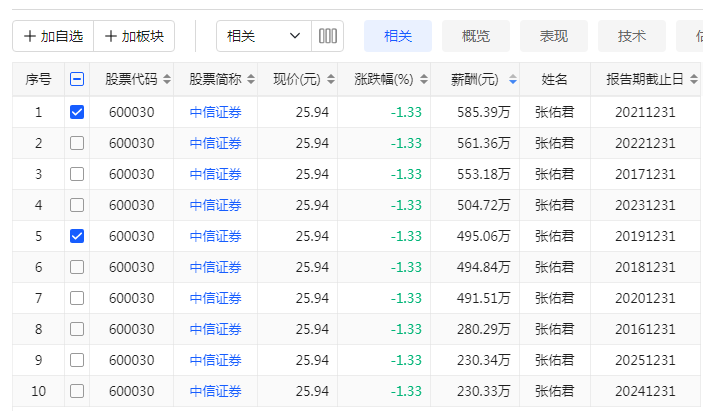Click report date 20201231
Viewport: 703px width, 411px height.
[645, 298]
